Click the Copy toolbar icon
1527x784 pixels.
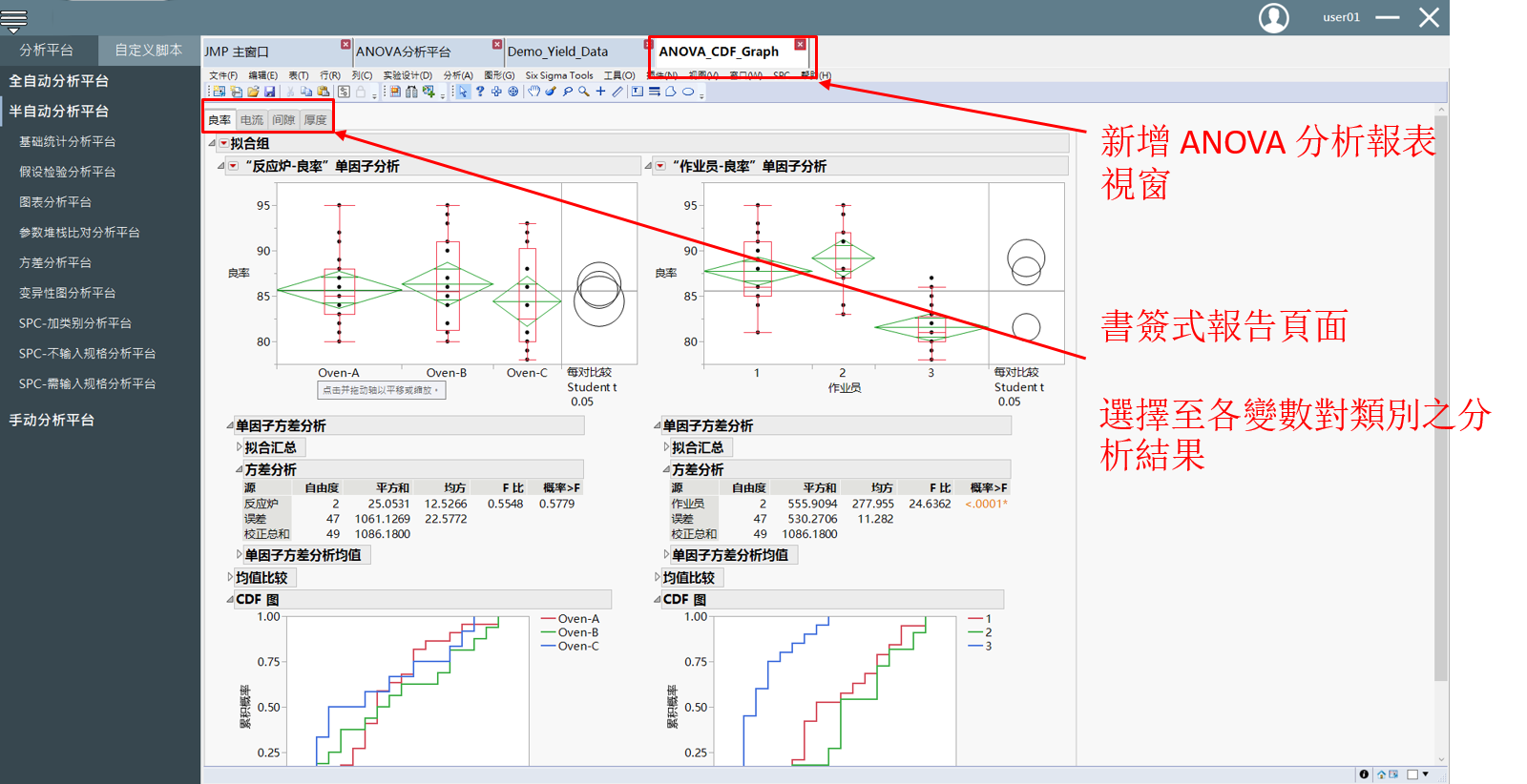coord(306,92)
